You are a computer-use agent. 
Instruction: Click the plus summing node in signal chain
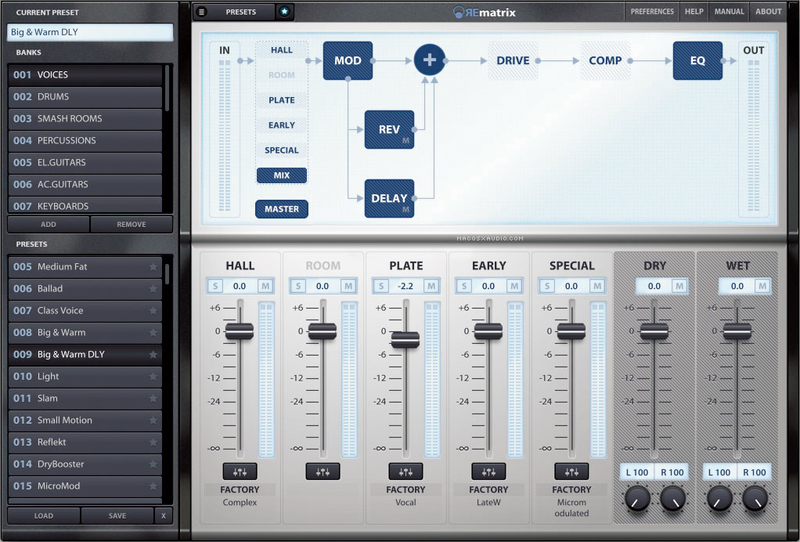pos(430,60)
